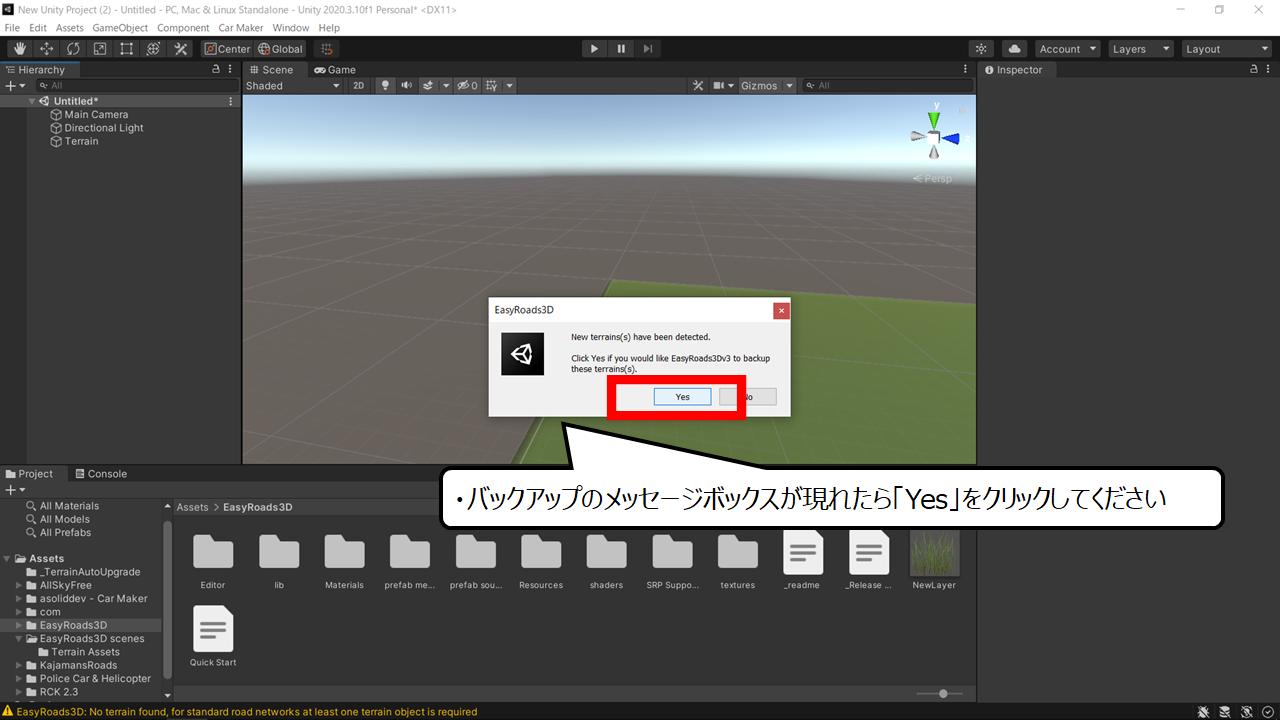Switch to the Game tab
Screen dimensions: 1280x720
[334, 70]
